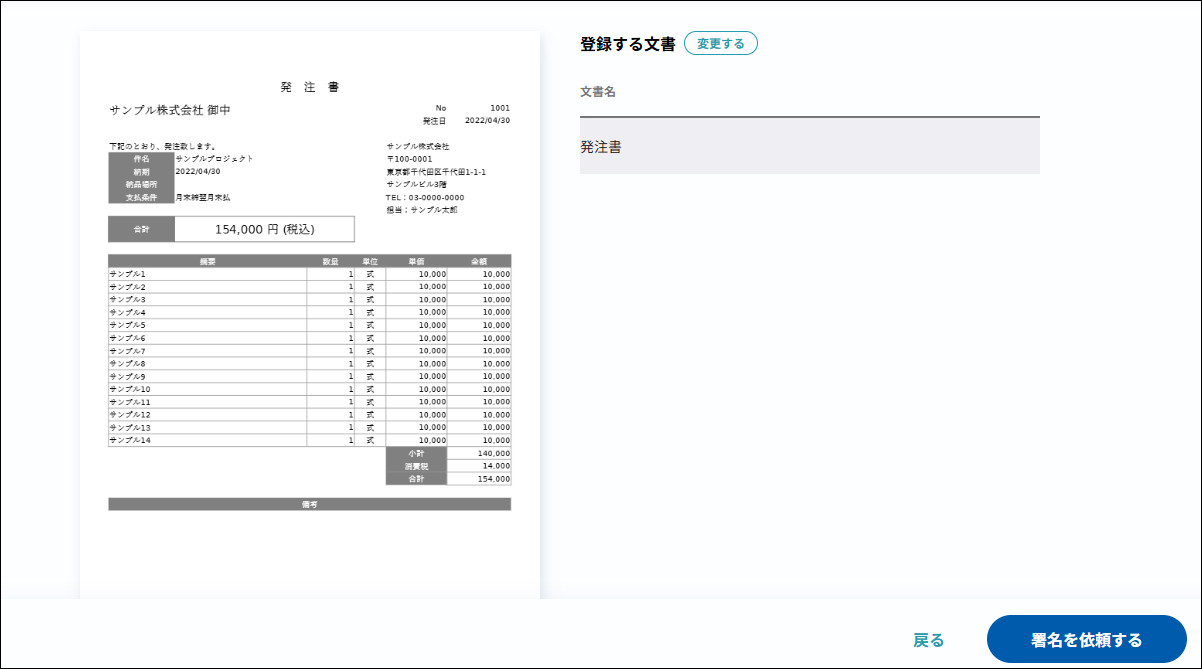Click the 文書名 label
This screenshot has height=669, width=1202.
click(x=598, y=92)
